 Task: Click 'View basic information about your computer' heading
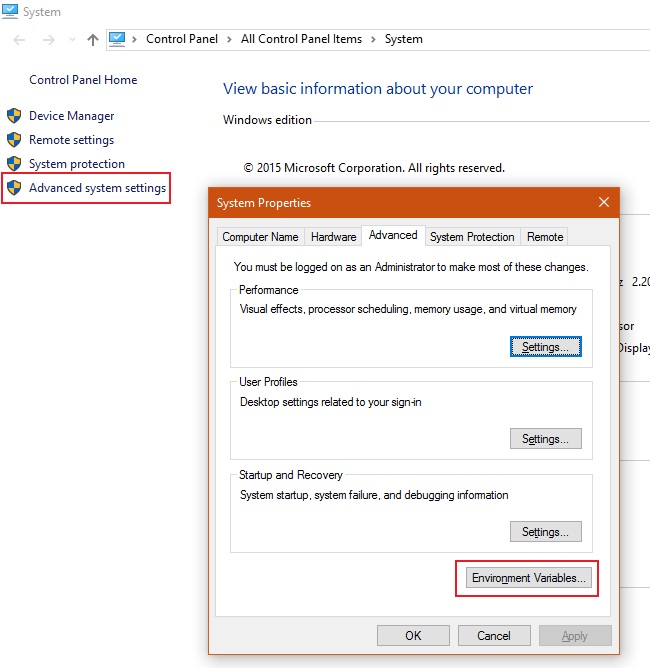(378, 89)
